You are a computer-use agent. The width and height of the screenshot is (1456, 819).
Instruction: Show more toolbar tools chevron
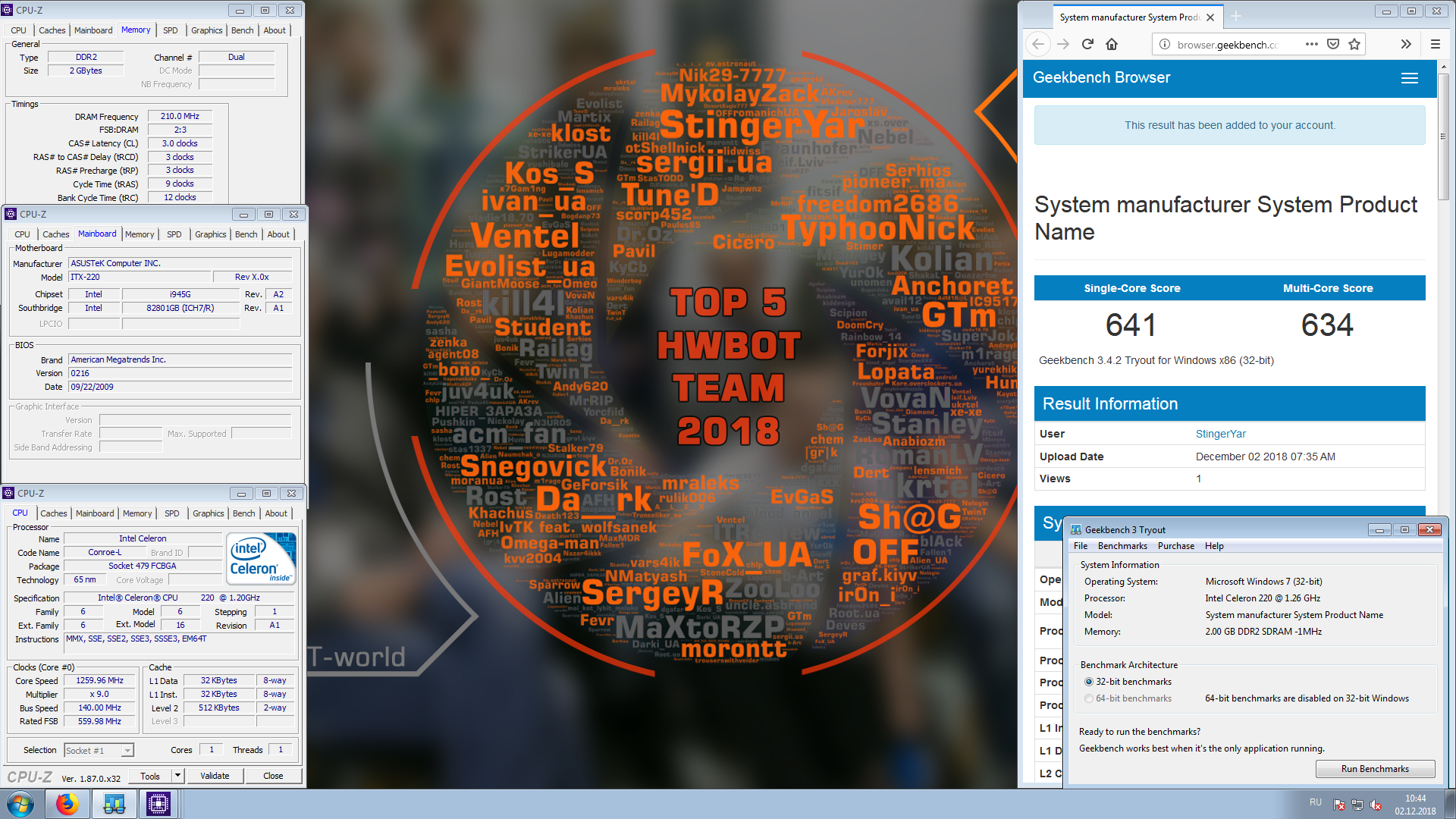[1406, 44]
